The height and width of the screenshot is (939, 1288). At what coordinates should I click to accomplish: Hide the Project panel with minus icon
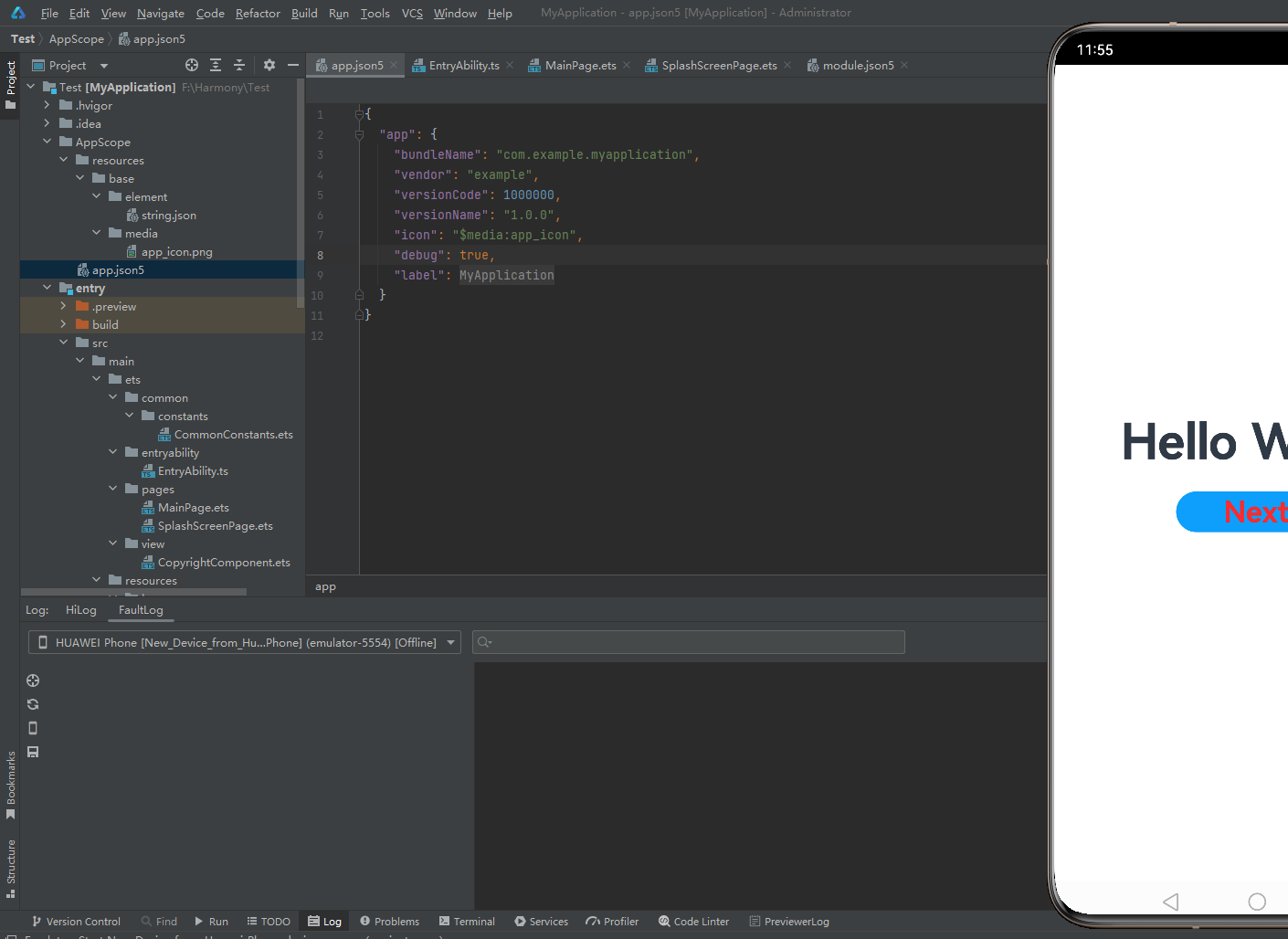click(x=292, y=65)
